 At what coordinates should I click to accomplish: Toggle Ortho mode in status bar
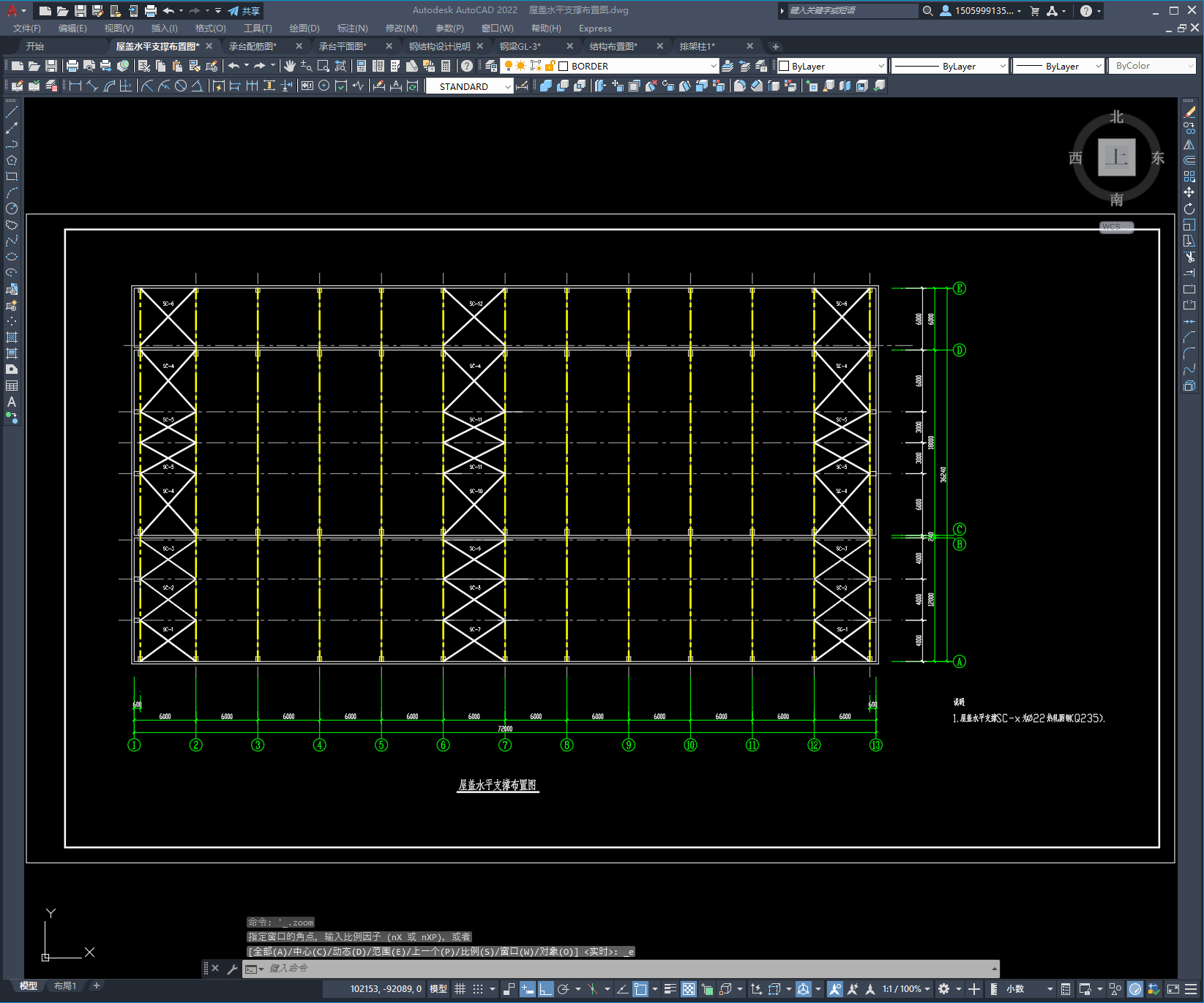click(x=545, y=989)
